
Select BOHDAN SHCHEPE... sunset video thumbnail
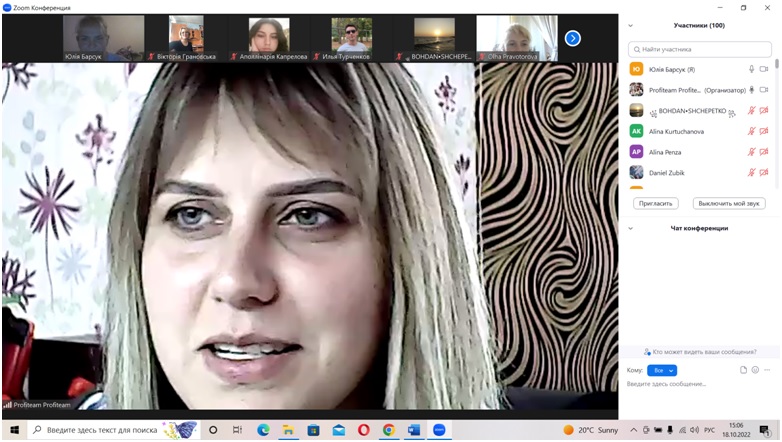(x=434, y=38)
